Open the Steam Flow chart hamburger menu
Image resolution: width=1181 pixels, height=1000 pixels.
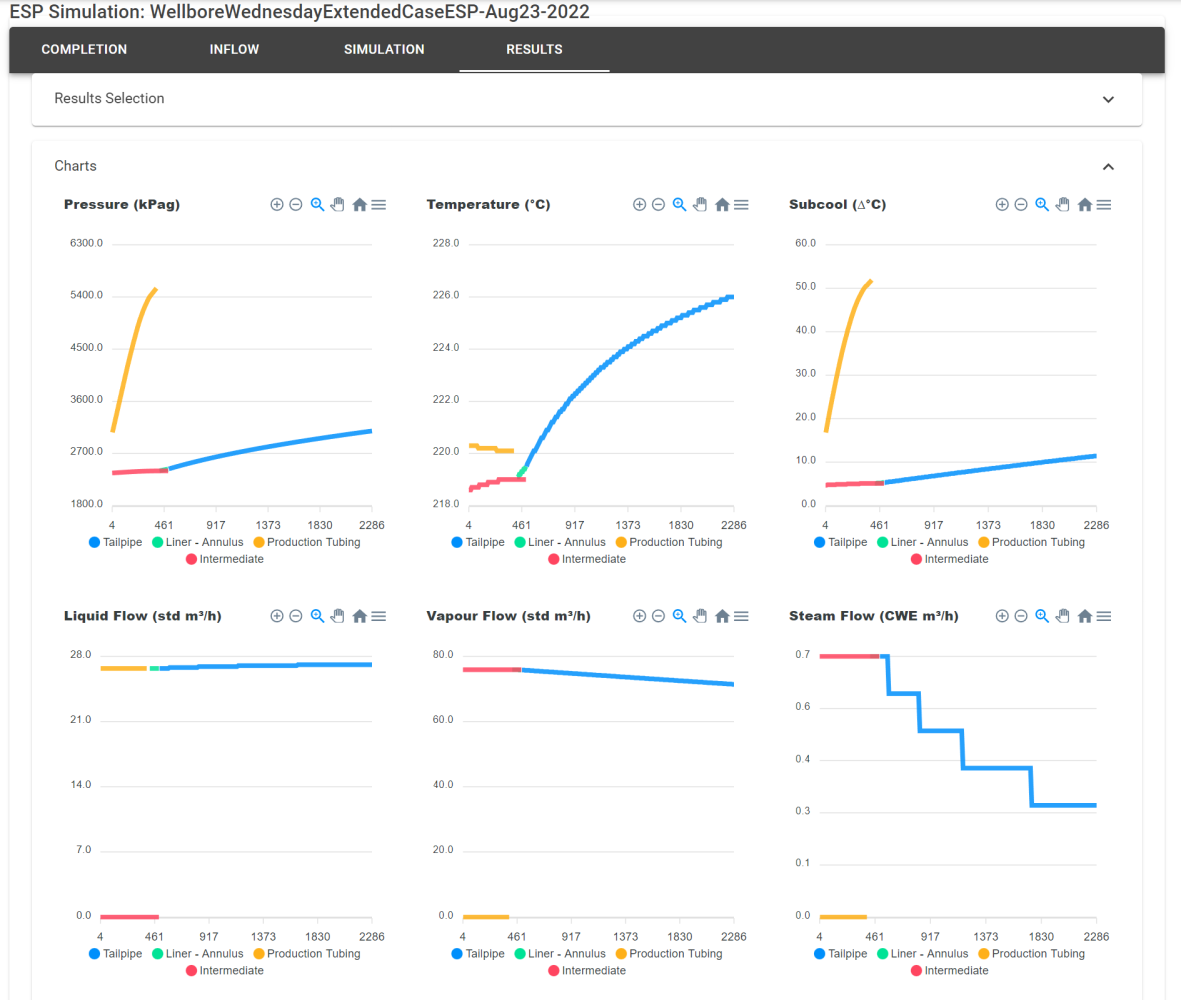click(x=1105, y=616)
